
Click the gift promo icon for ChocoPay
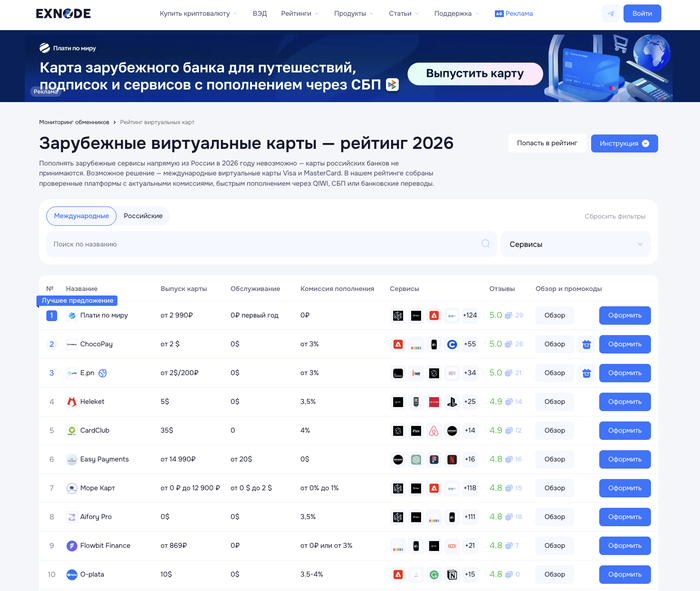point(586,344)
